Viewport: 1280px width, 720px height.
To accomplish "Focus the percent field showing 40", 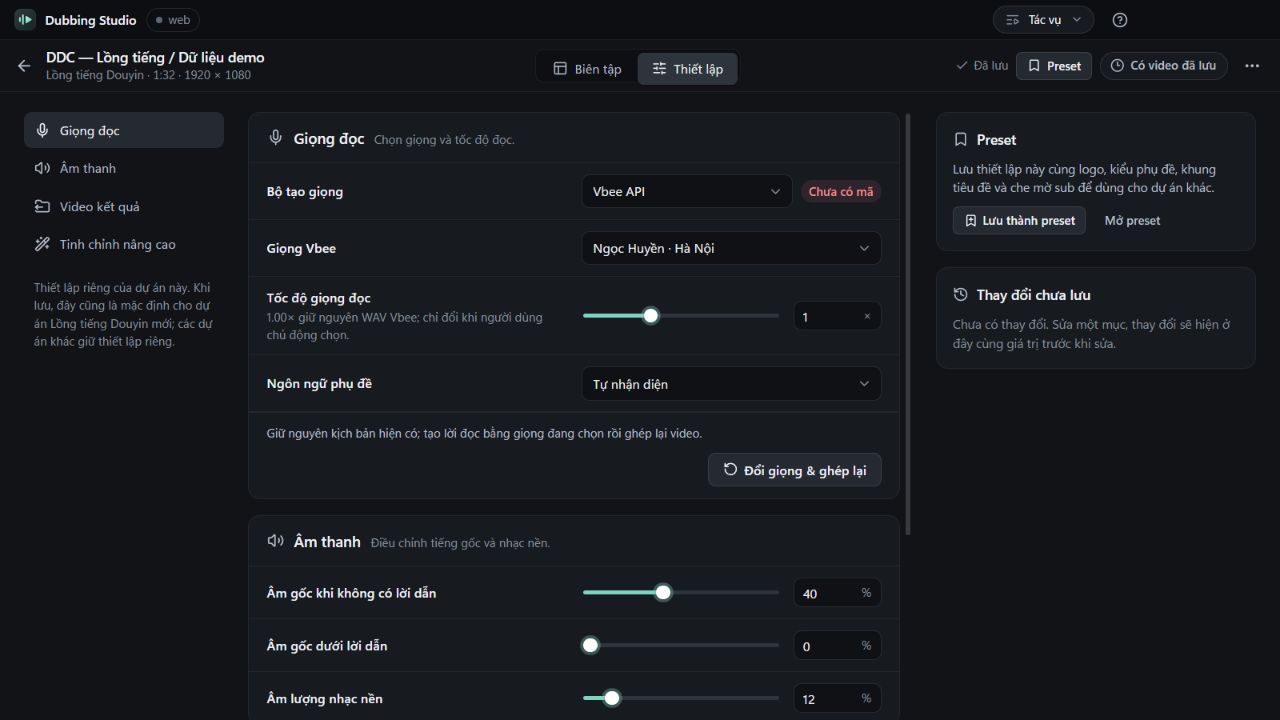I will (837, 593).
